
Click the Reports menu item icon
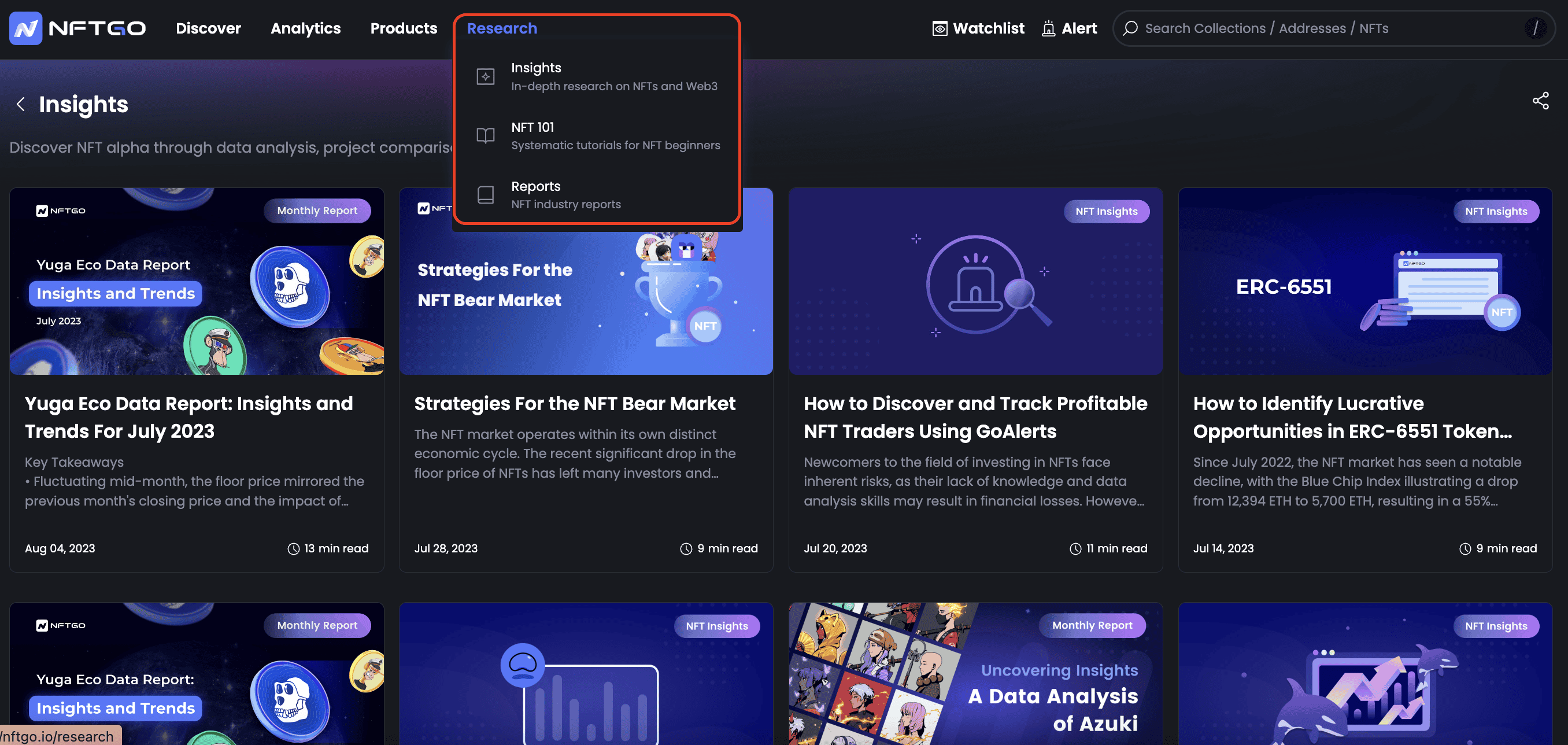click(x=485, y=195)
